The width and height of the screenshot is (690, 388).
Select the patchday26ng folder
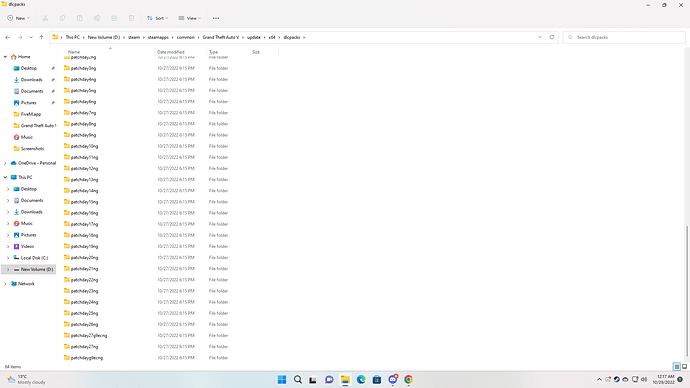[x=84, y=324]
